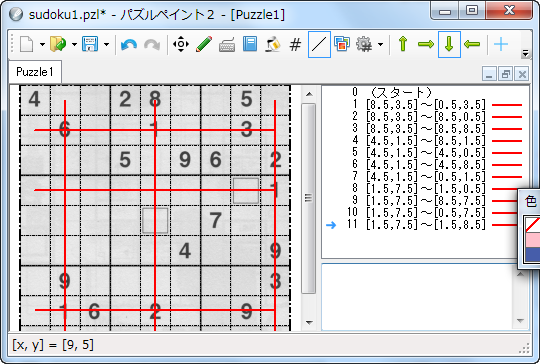Screen dimensions: 540x364
Task: Pick the no-color slashed swatch
Action: [532, 225]
